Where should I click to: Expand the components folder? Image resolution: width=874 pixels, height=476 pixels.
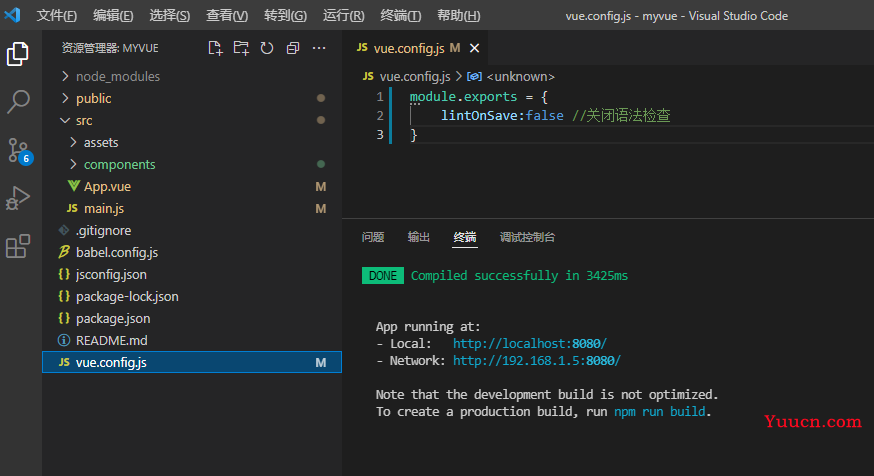tap(73, 164)
